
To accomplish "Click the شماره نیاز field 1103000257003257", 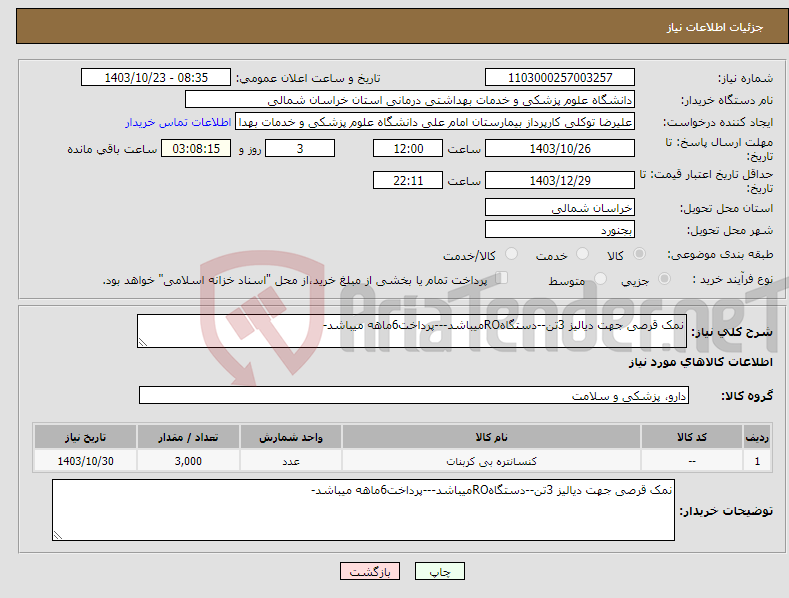I will click(560, 78).
